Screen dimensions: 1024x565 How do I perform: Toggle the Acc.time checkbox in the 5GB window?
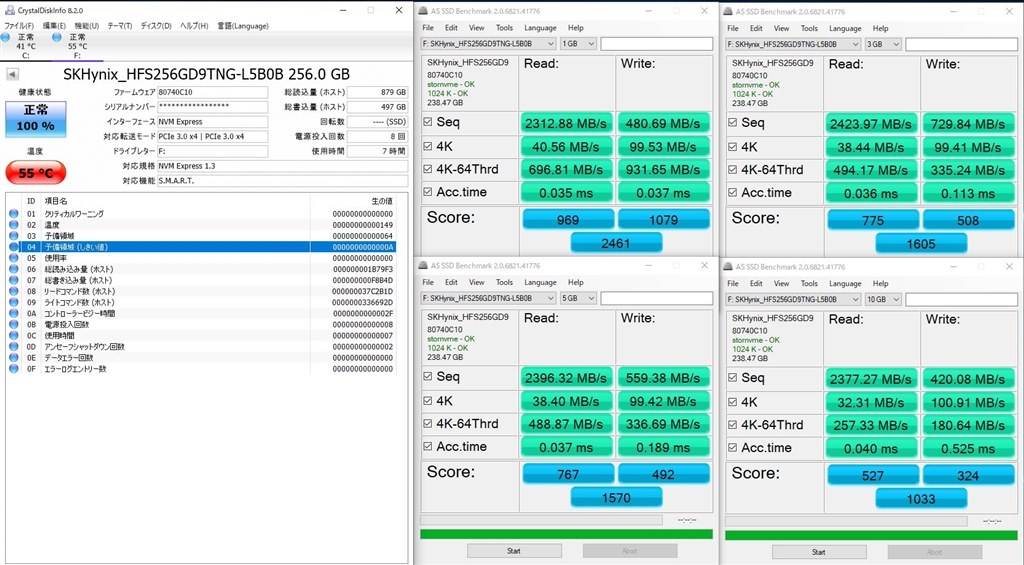(427, 447)
